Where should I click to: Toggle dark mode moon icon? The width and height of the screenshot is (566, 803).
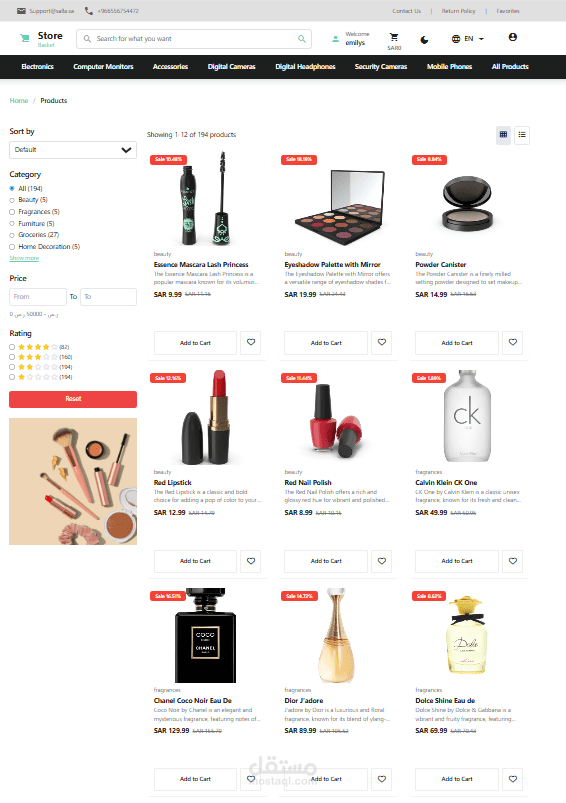click(x=424, y=39)
